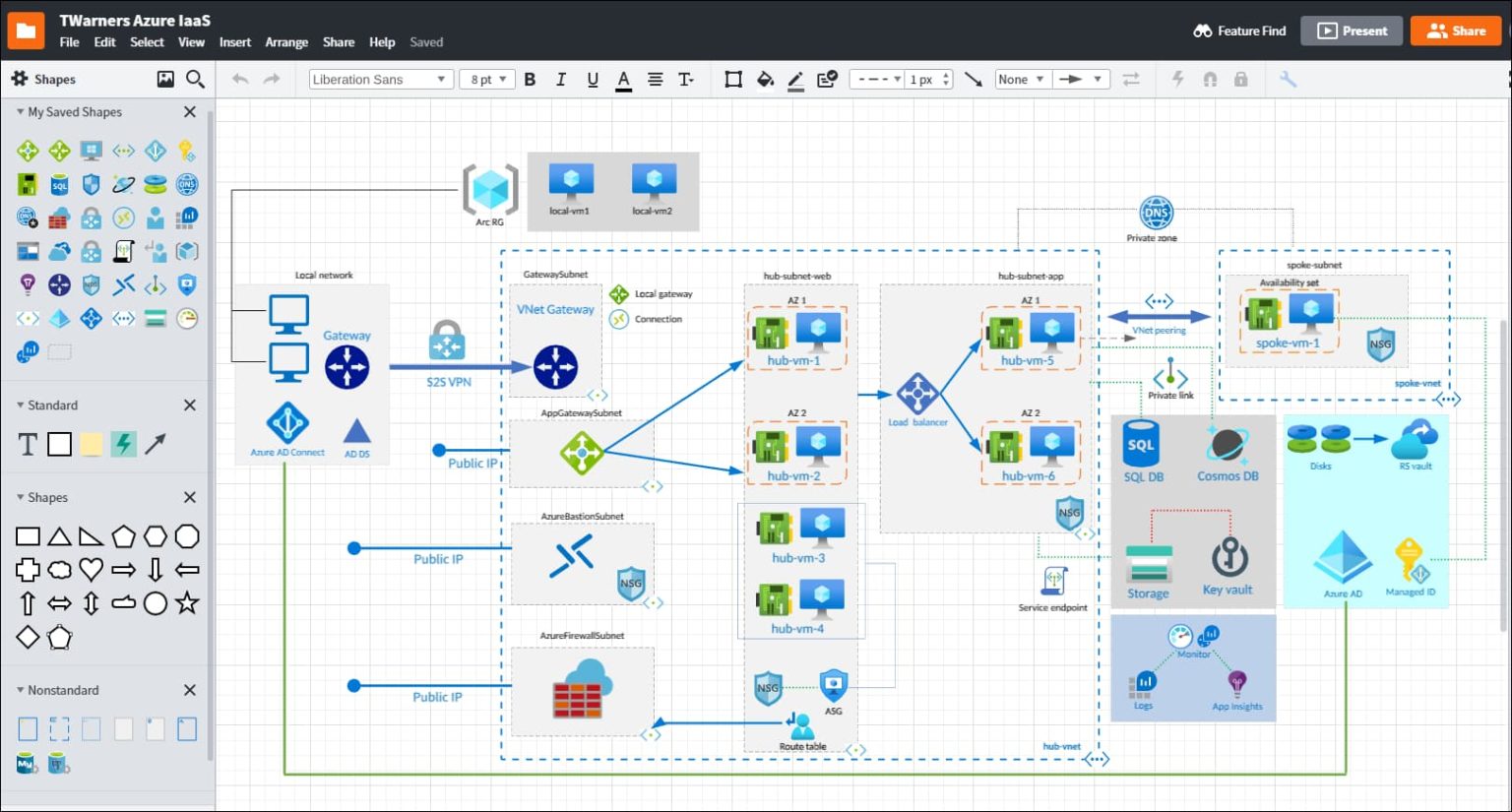Viewport: 1512px width, 812px height.
Task: Open the 8 pt font size dropdown
Action: pos(487,79)
